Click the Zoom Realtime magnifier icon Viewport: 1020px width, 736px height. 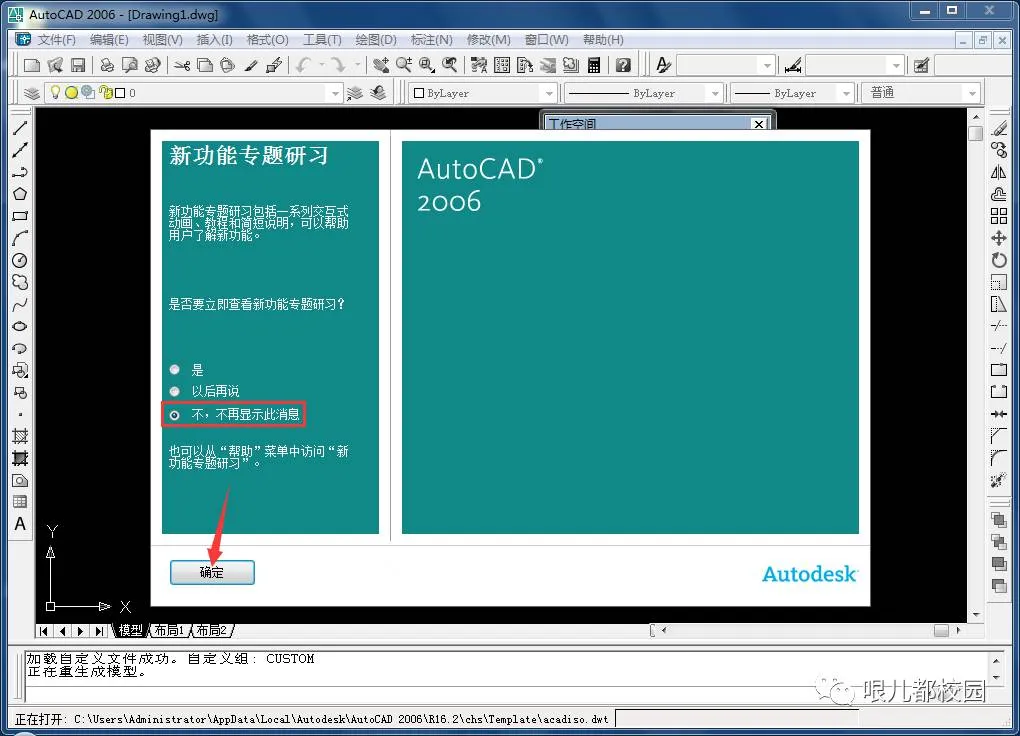404,65
